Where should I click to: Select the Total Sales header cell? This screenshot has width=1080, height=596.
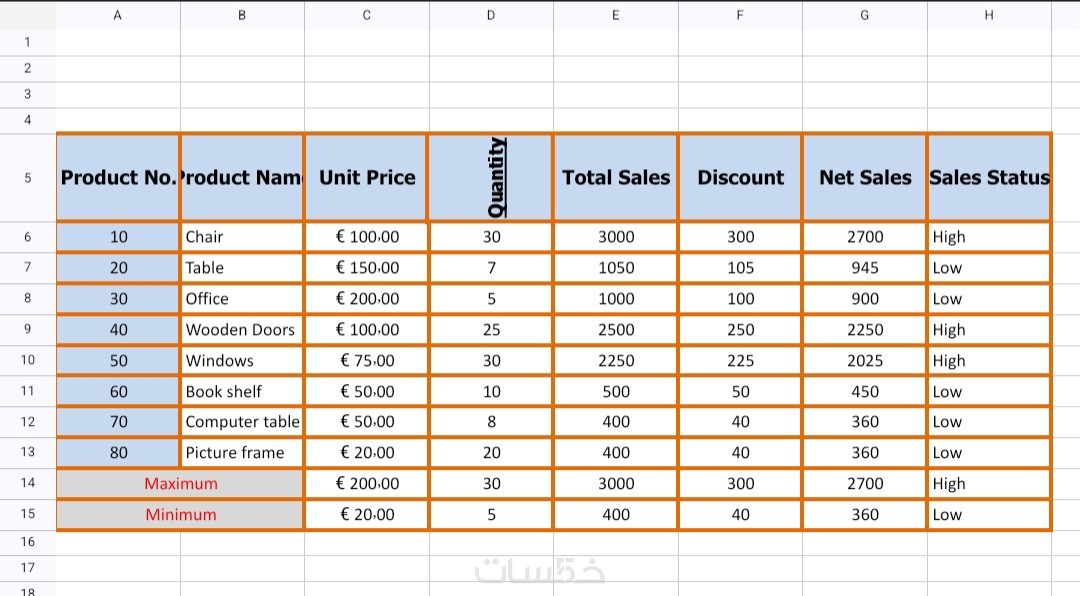[616, 177]
